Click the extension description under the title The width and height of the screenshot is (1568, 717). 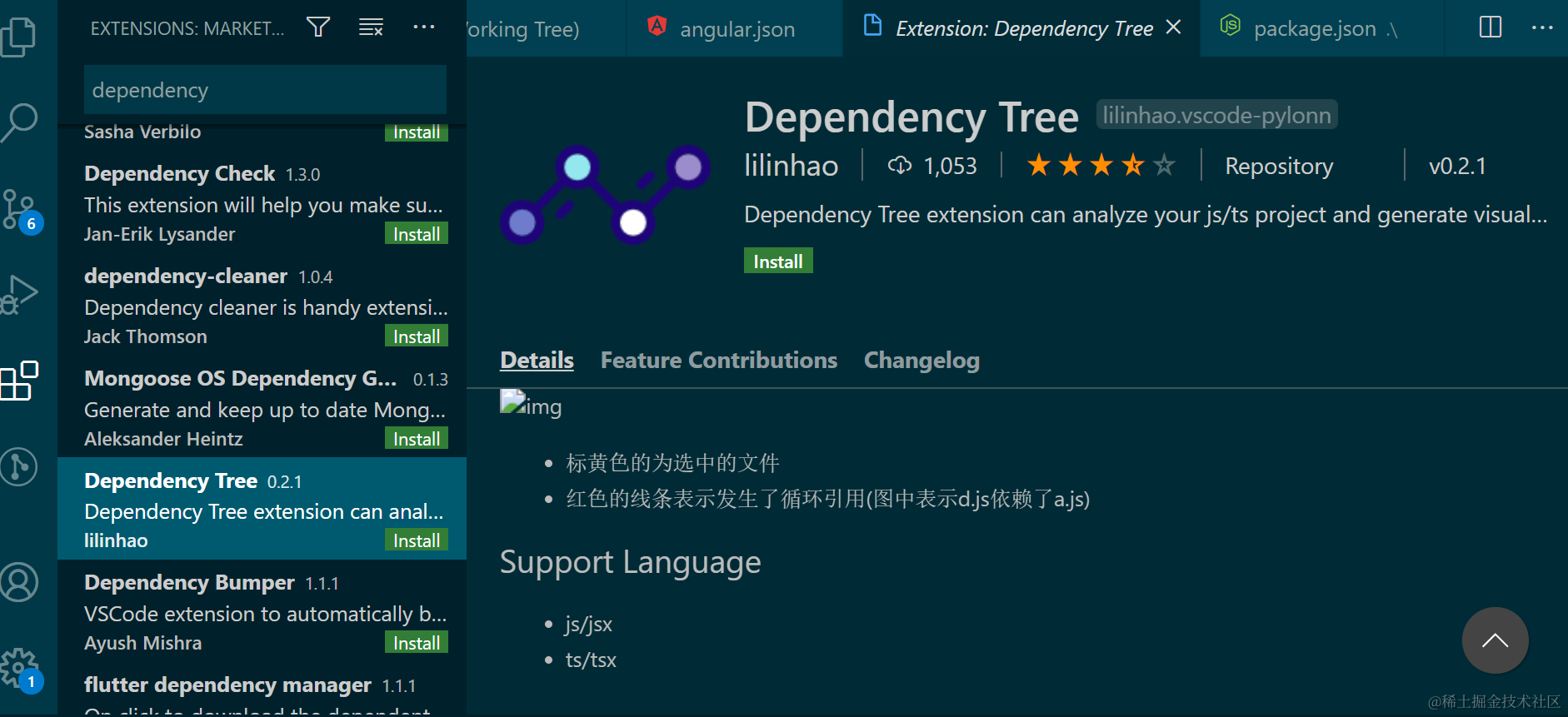tap(1146, 215)
